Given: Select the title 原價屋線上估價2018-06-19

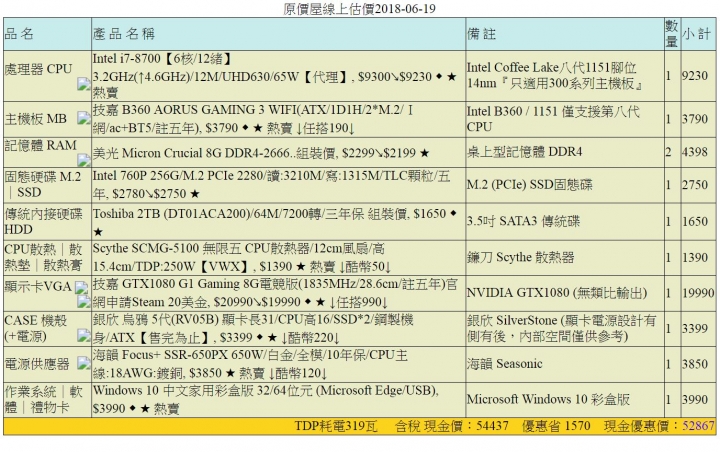Looking at the screenshot, I should point(360,9).
